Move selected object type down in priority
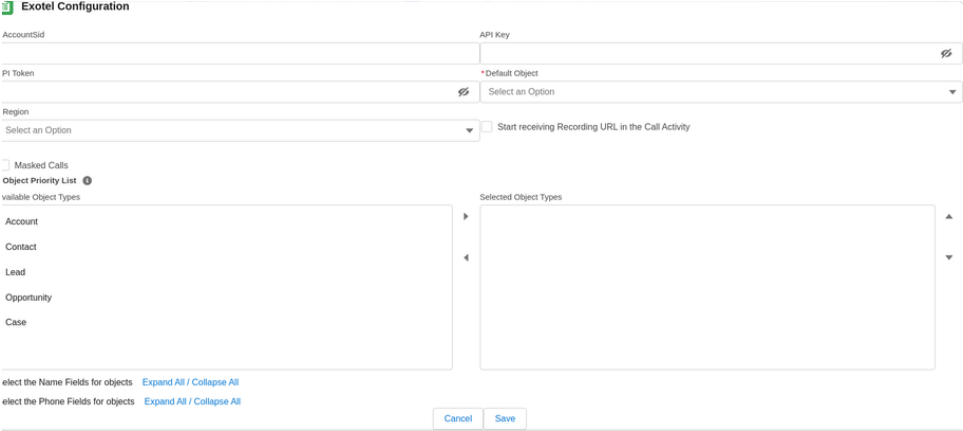963x431 pixels. pos(949,257)
